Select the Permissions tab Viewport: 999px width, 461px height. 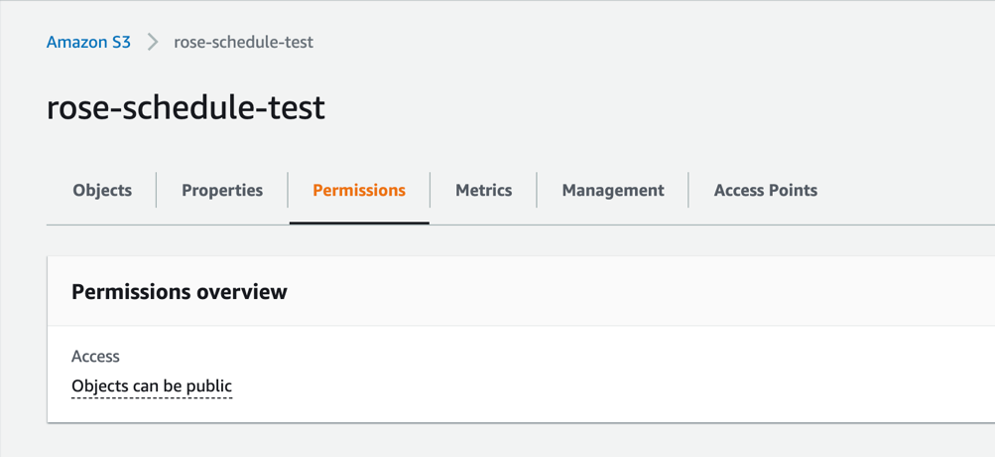click(x=359, y=190)
